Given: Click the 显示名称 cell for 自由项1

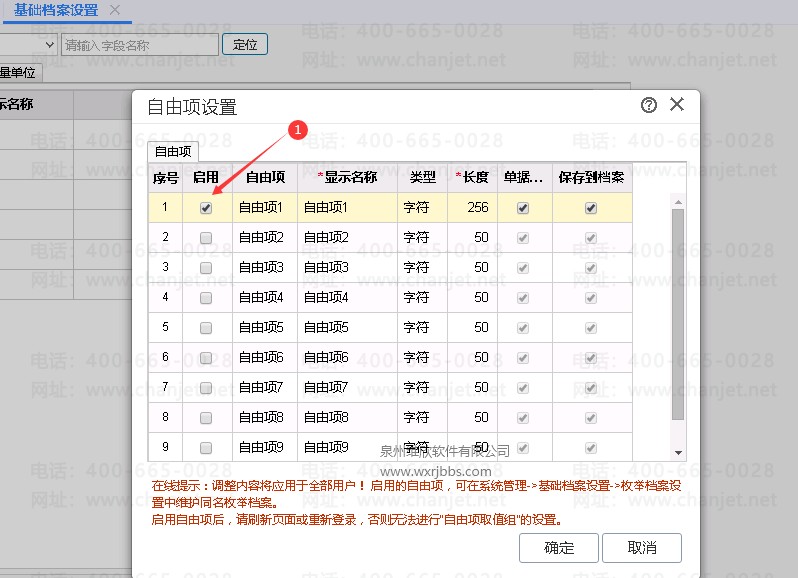Looking at the screenshot, I should point(347,208).
